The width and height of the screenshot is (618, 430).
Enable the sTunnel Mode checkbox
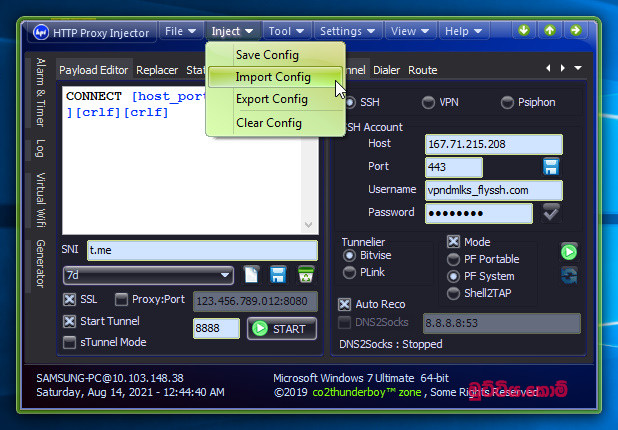point(69,342)
